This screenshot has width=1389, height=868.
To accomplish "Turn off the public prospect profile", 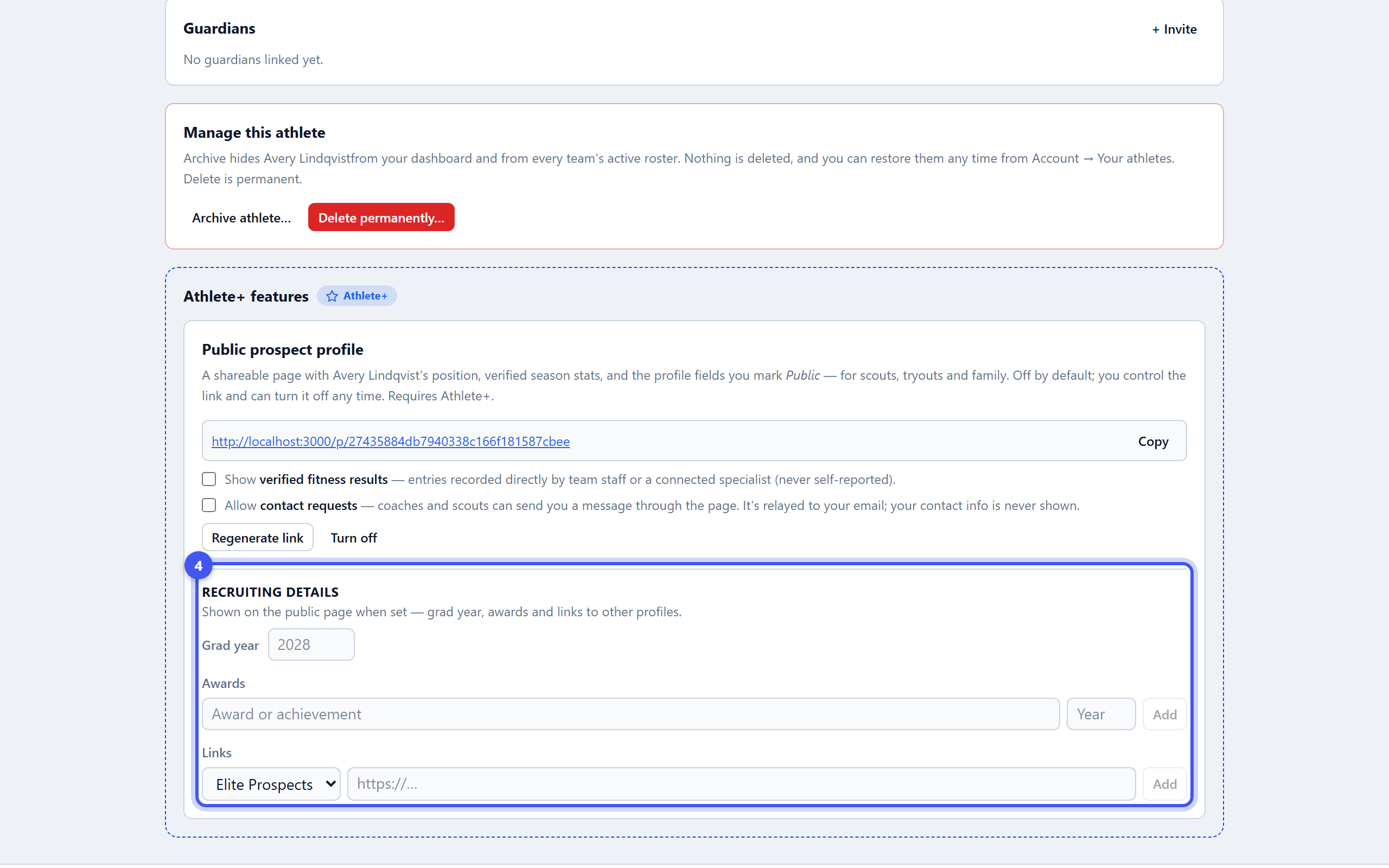I will click(354, 537).
